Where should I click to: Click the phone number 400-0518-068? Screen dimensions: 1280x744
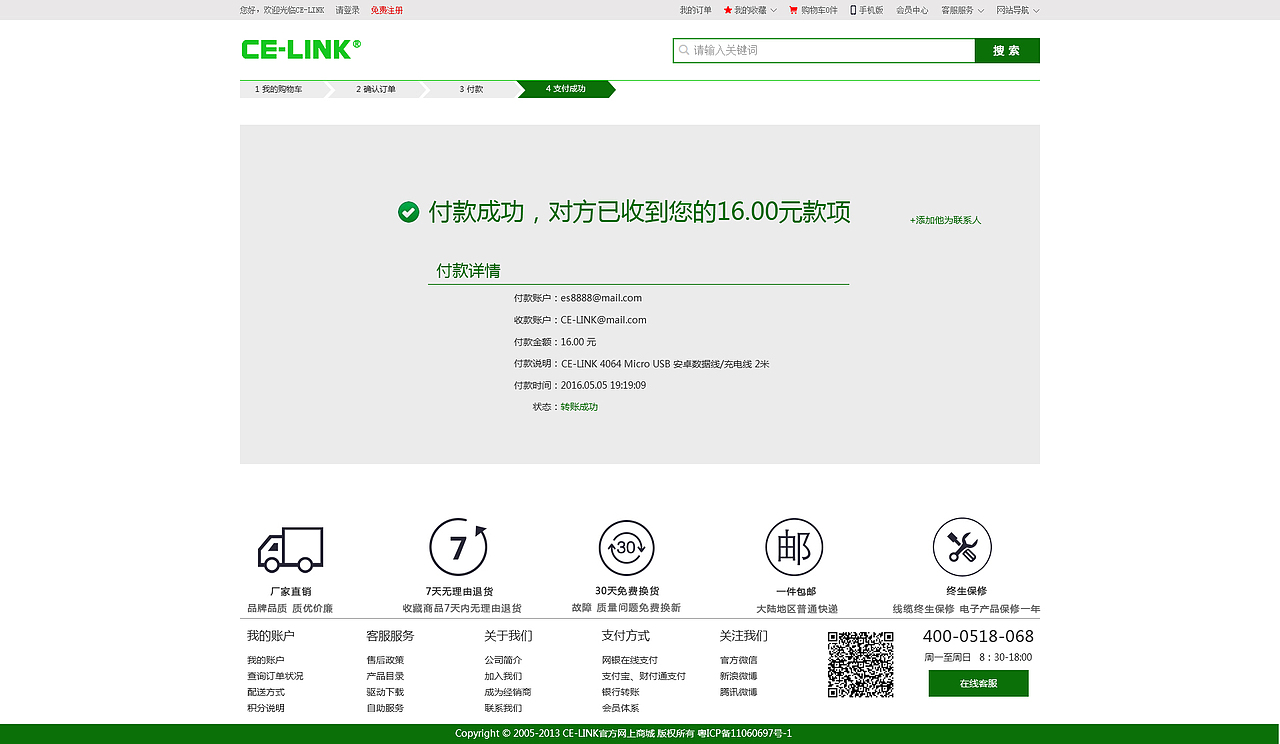click(978, 636)
